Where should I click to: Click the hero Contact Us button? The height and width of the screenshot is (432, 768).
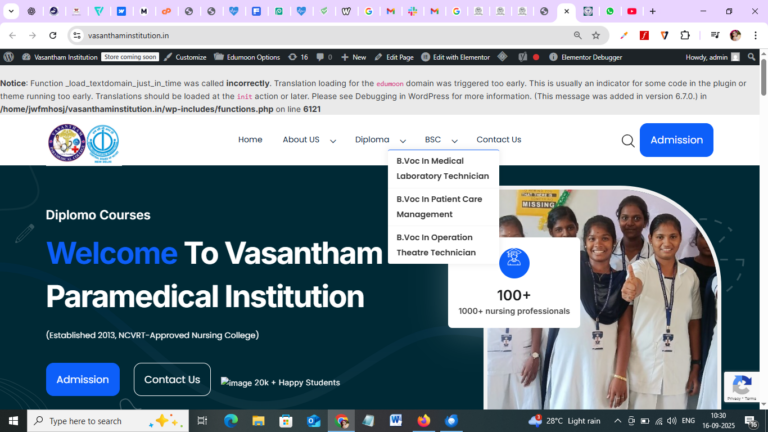point(172,379)
